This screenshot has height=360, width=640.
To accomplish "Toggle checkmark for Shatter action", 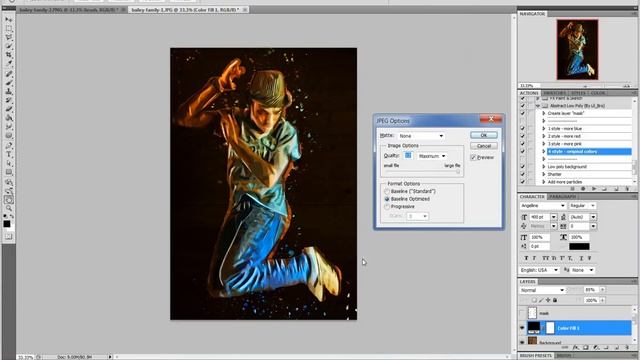I will pyautogui.click(x=522, y=174).
